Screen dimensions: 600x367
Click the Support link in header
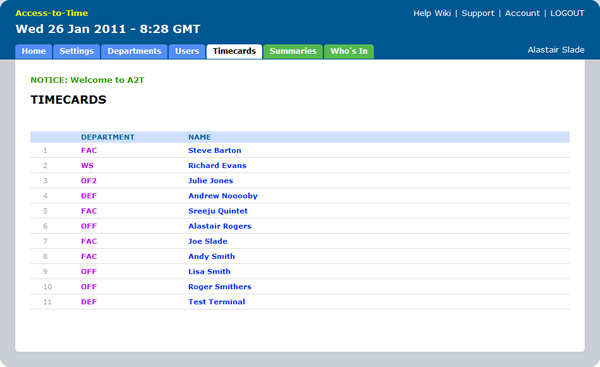pos(478,13)
